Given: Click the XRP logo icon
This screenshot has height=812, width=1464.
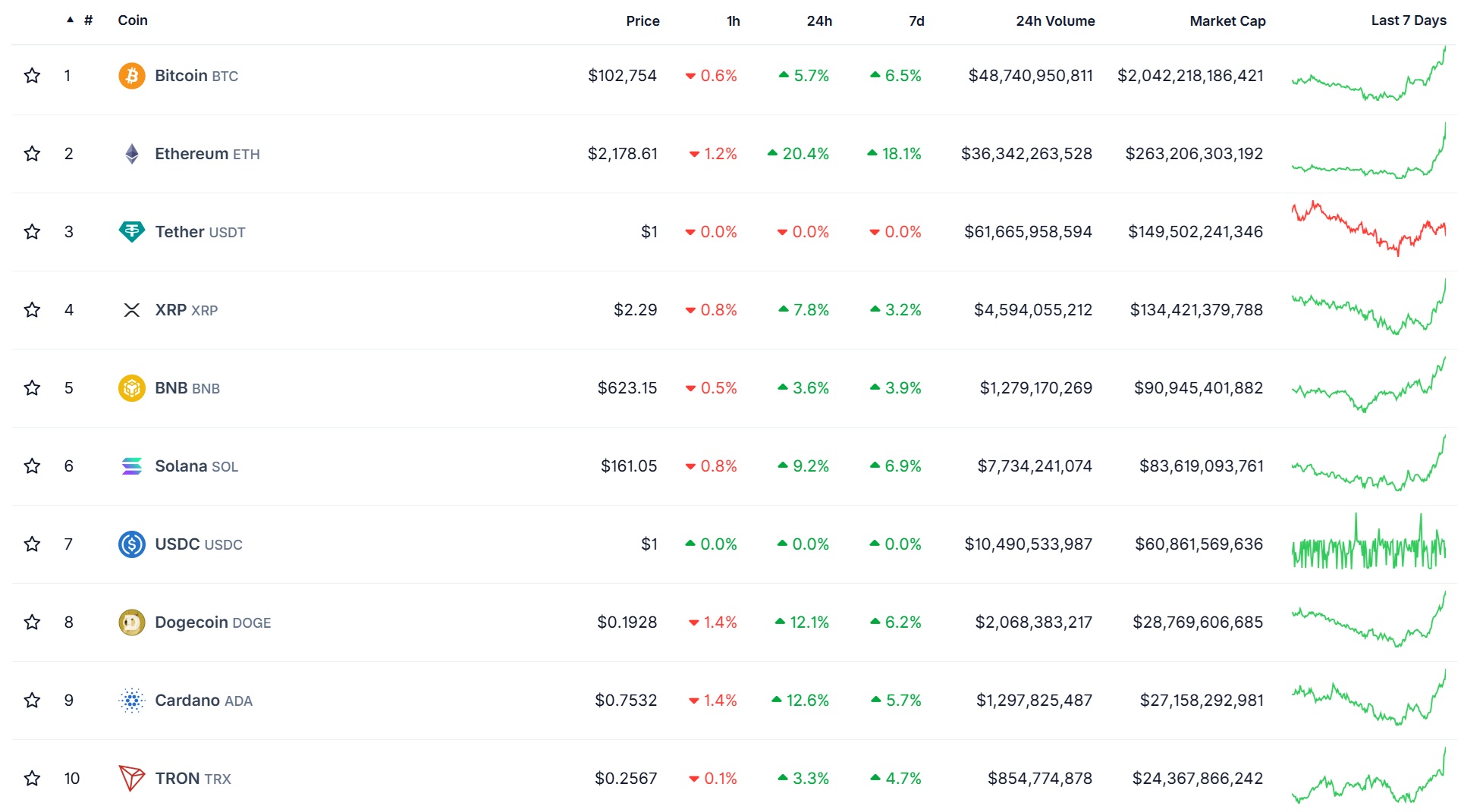Looking at the screenshot, I should 131,310.
